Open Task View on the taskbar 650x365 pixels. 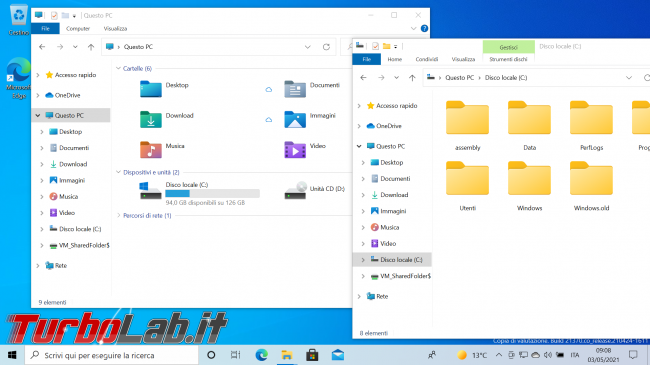[x=235, y=355]
